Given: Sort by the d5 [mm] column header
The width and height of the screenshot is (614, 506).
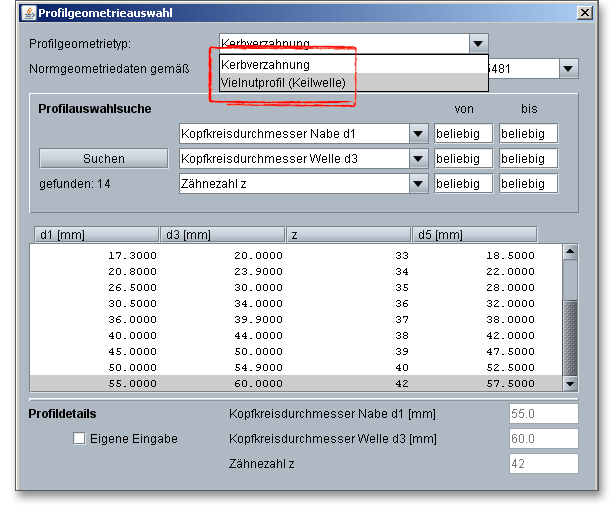Looking at the screenshot, I should click(x=474, y=235).
